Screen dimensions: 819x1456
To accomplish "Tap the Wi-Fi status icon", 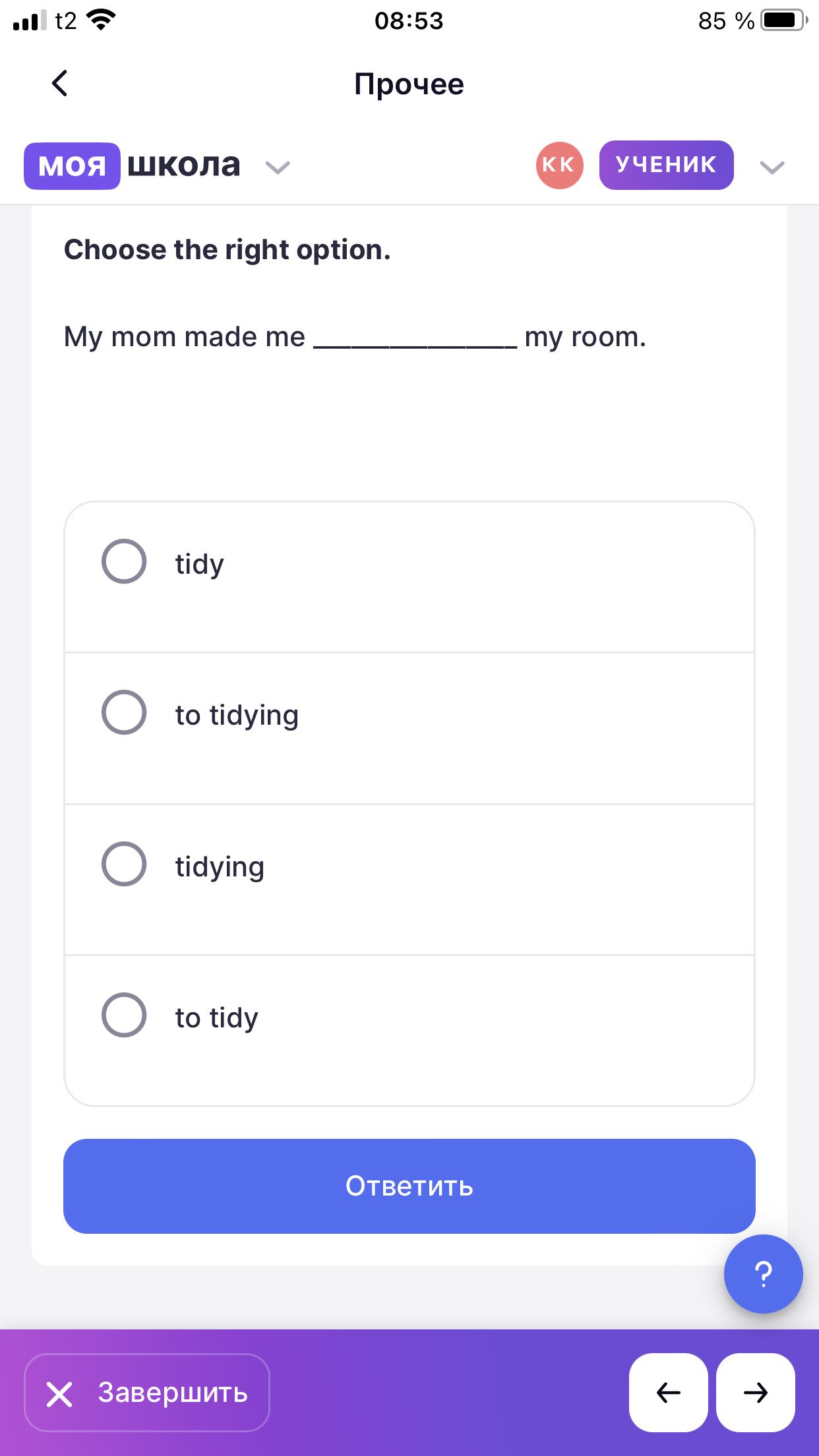I will coord(101,20).
